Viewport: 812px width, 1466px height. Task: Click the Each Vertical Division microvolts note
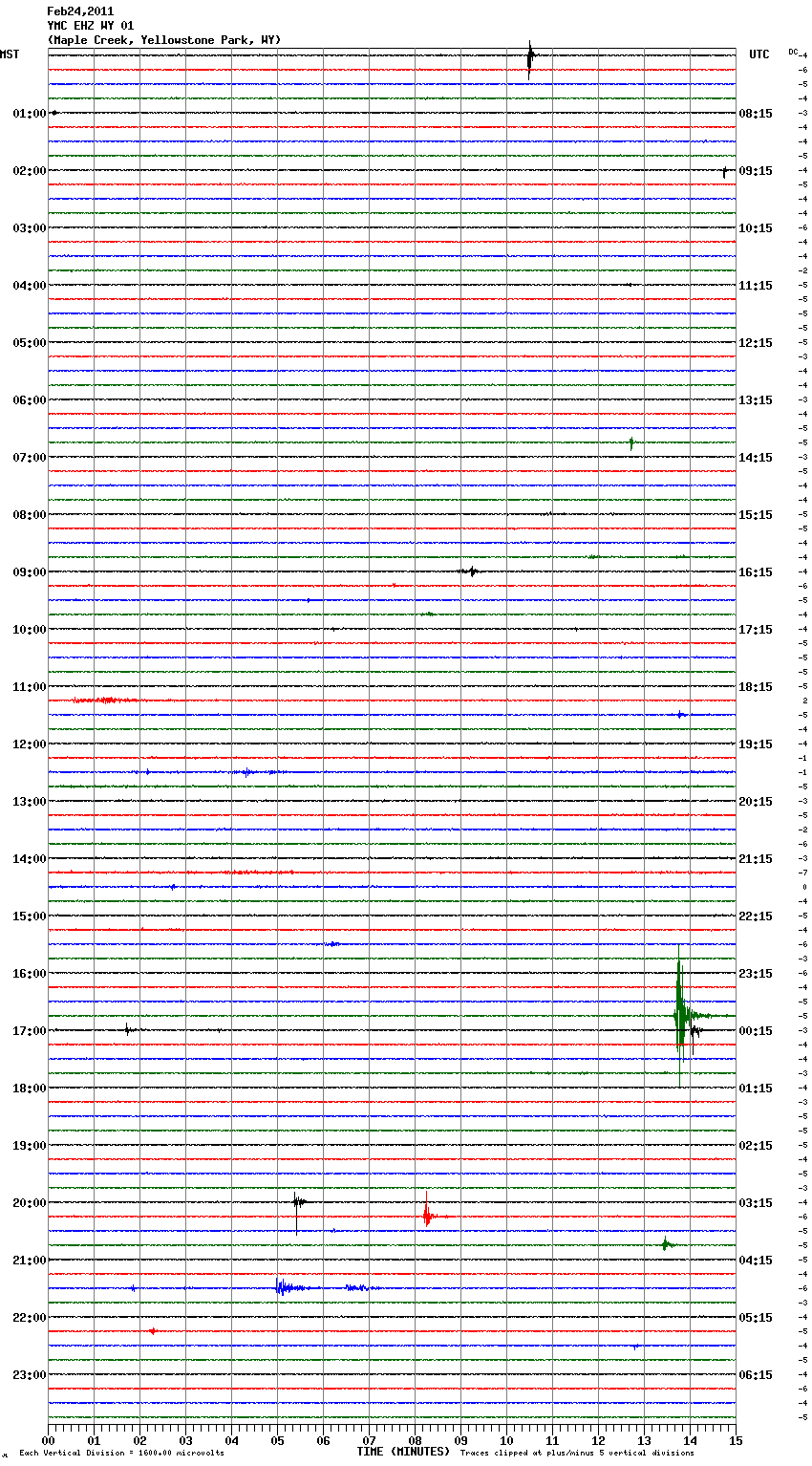(x=121, y=1453)
